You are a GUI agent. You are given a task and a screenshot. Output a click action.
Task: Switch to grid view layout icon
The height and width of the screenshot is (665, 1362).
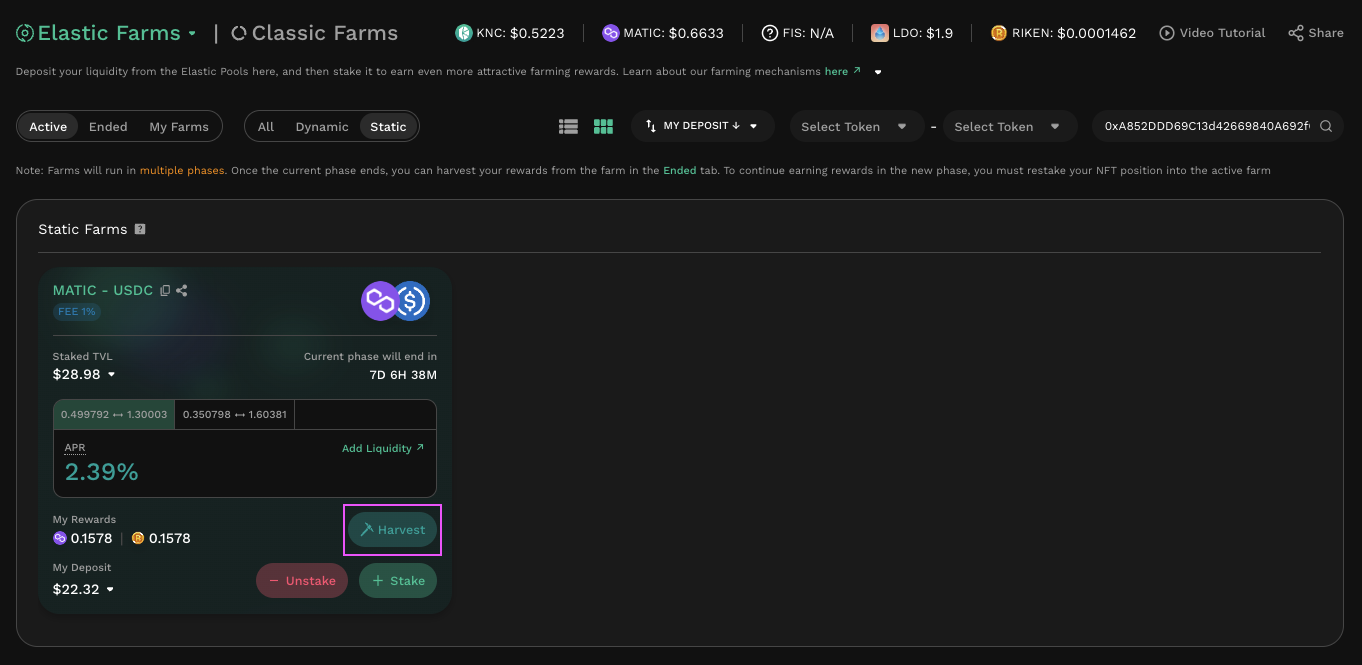603,126
